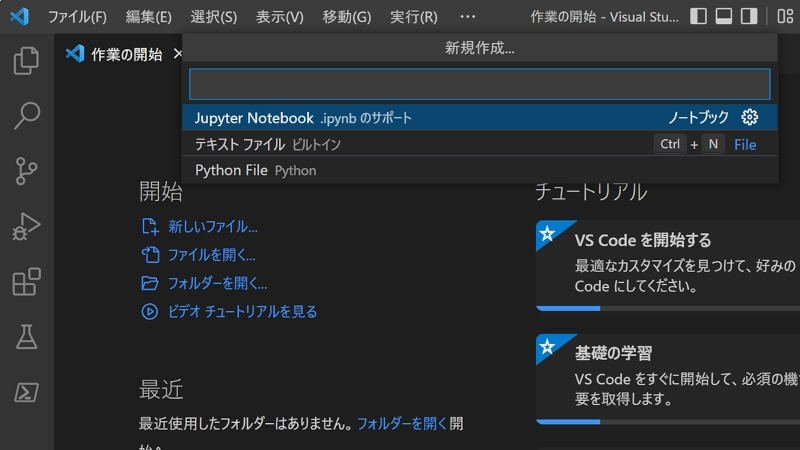Screen dimensions: 800x450
Task: Choose テキスト ファイル option
Action: tap(480, 144)
